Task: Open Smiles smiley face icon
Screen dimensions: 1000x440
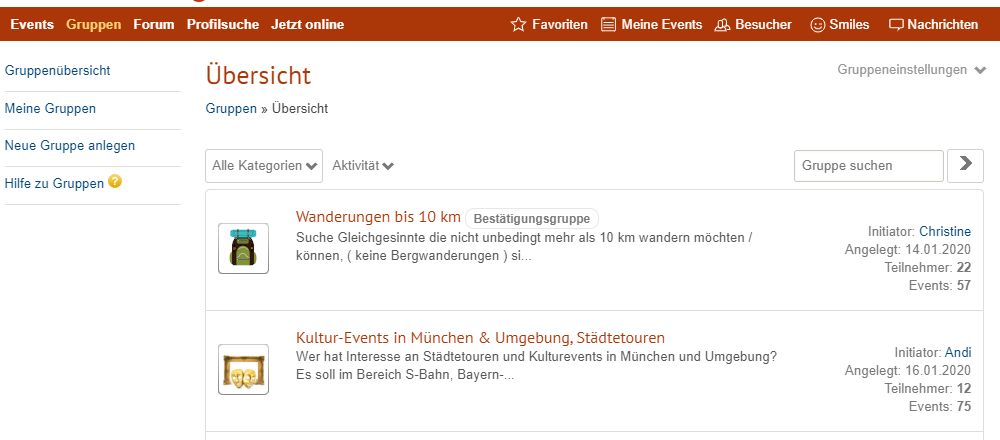Action: click(x=817, y=24)
